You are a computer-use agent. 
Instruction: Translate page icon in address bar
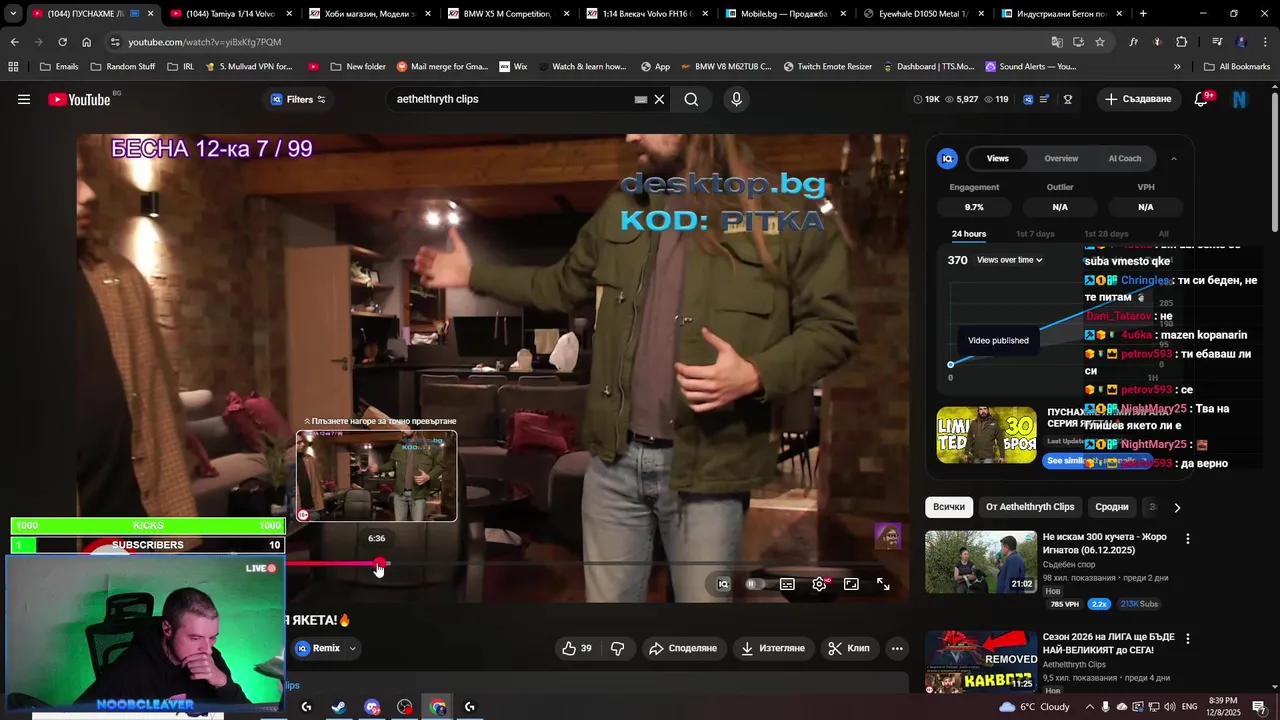tap(1057, 42)
